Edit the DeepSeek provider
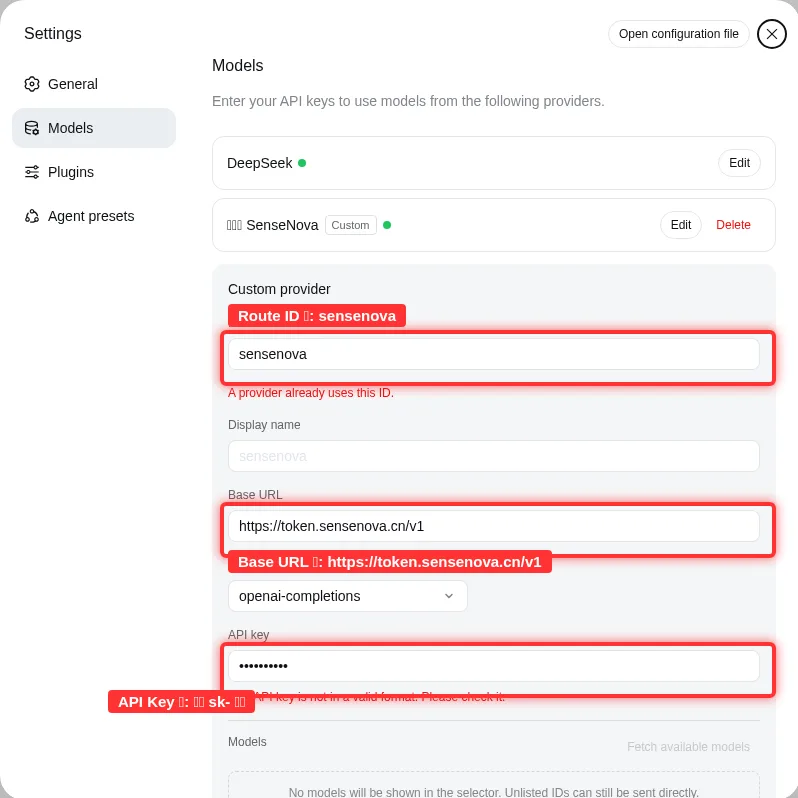The image size is (798, 798). point(739,163)
